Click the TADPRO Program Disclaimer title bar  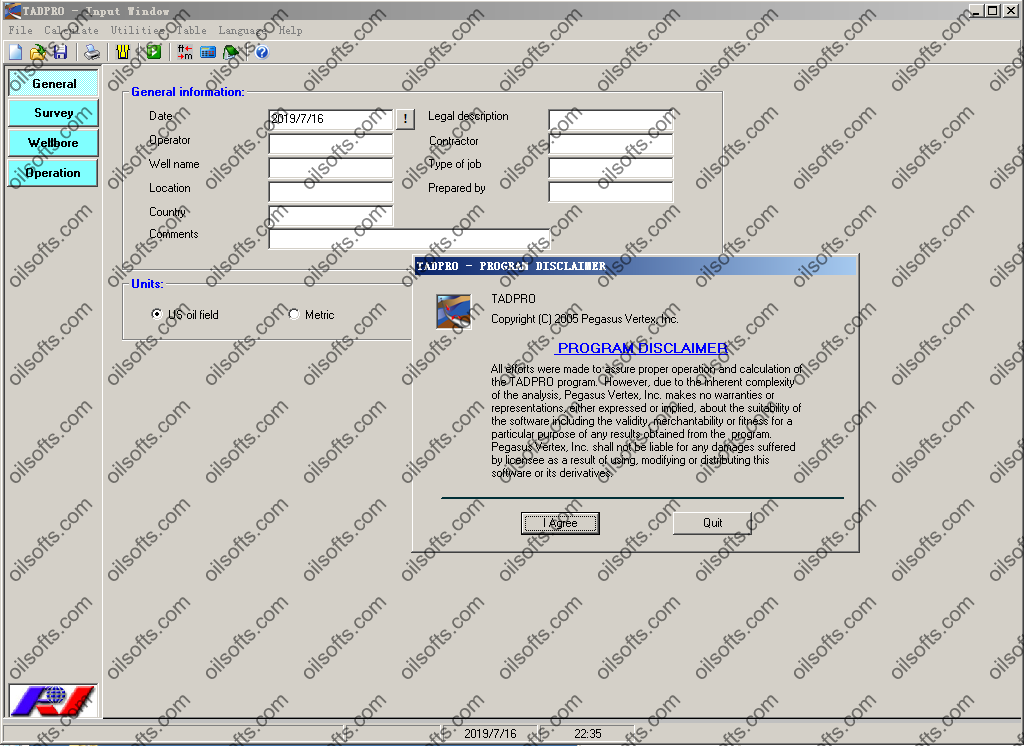[x=635, y=266]
